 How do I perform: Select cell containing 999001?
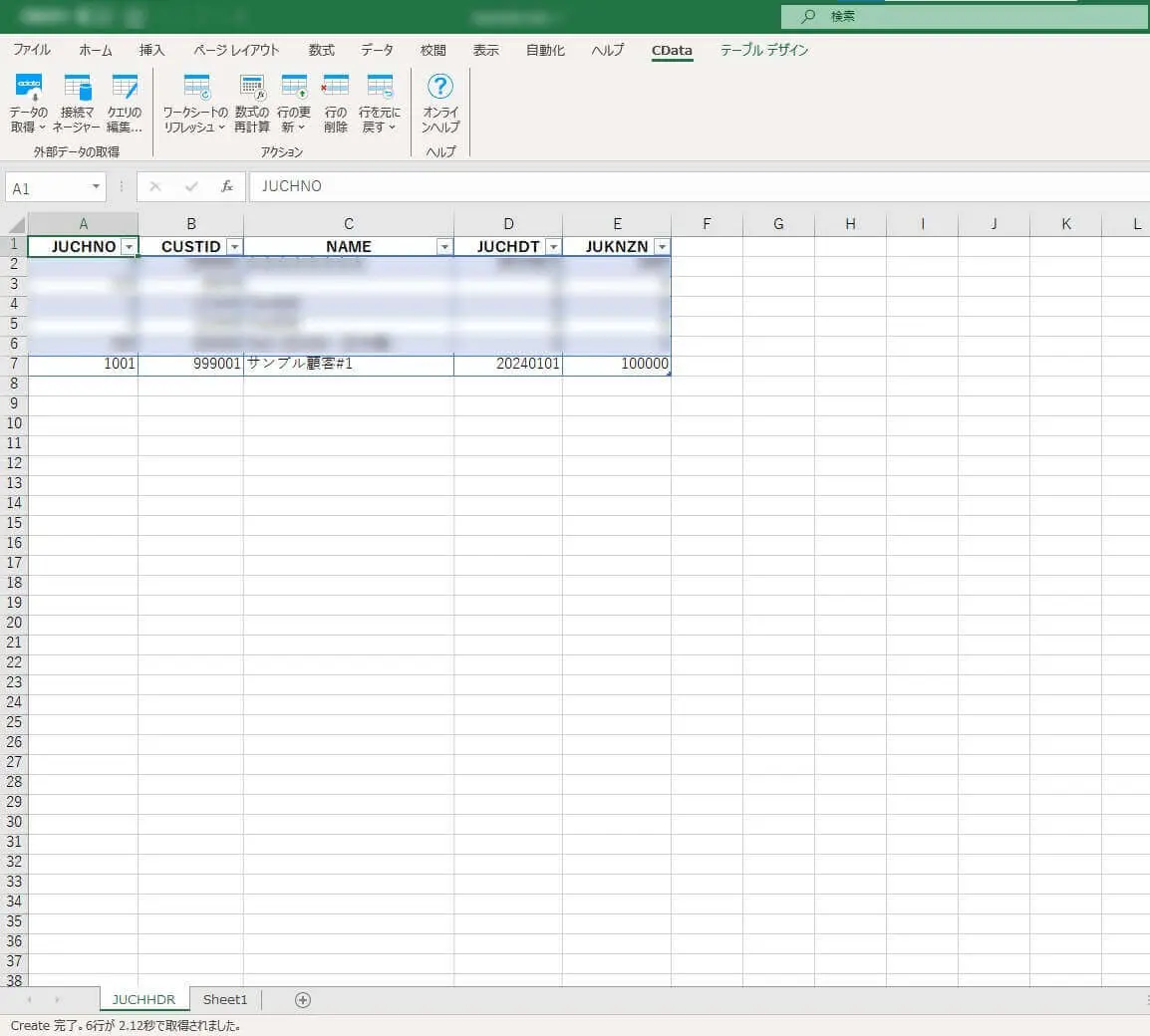[190, 364]
